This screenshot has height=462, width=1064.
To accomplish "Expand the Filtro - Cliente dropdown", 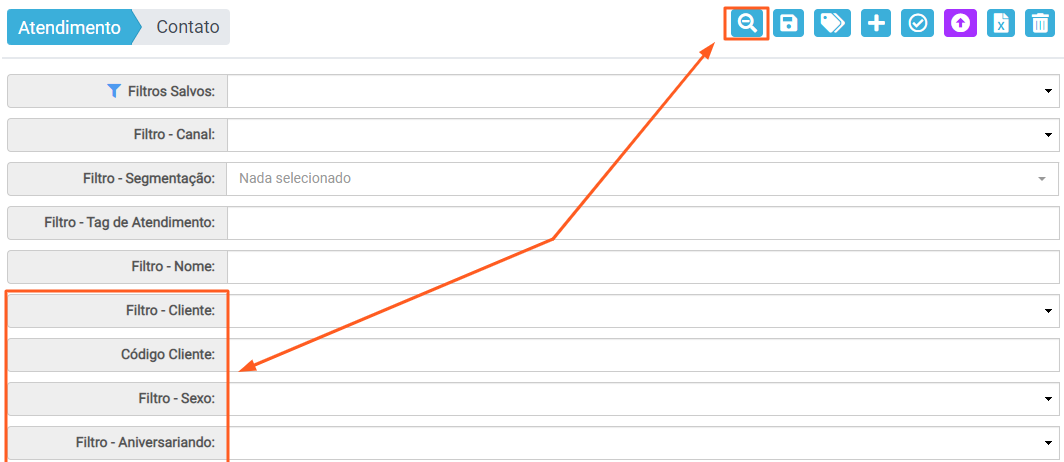I will click(643, 311).
